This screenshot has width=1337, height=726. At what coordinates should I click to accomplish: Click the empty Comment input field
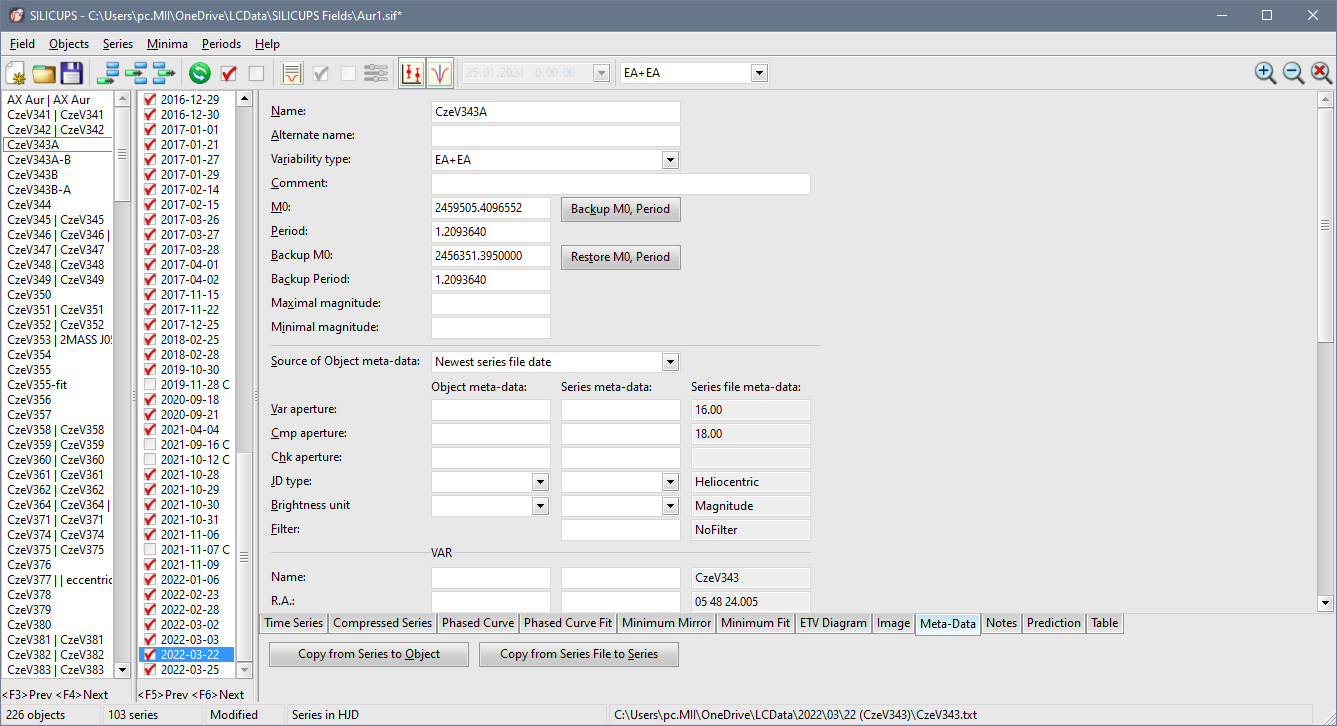(620, 184)
